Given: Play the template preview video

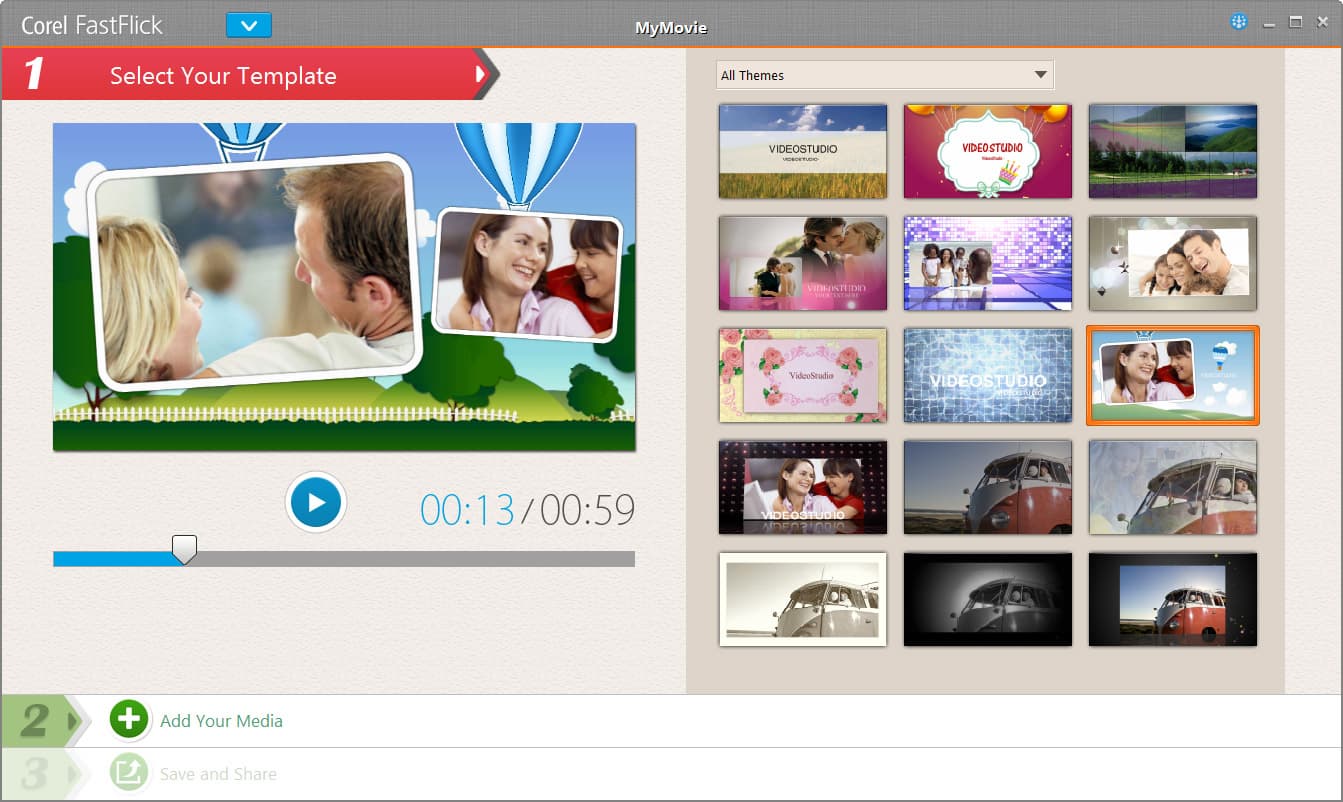Looking at the screenshot, I should click(316, 502).
